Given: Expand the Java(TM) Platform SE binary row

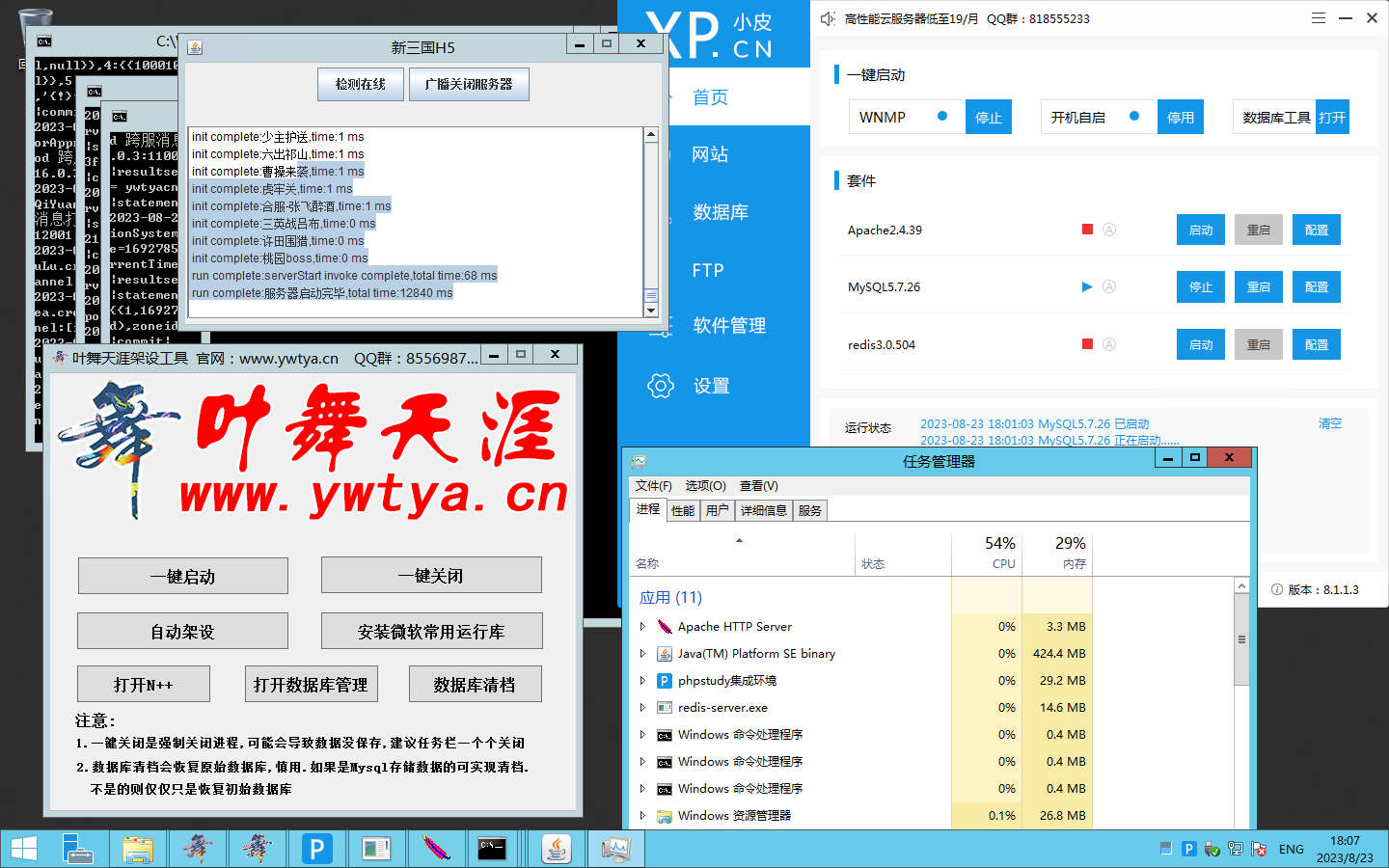Looking at the screenshot, I should click(642, 653).
